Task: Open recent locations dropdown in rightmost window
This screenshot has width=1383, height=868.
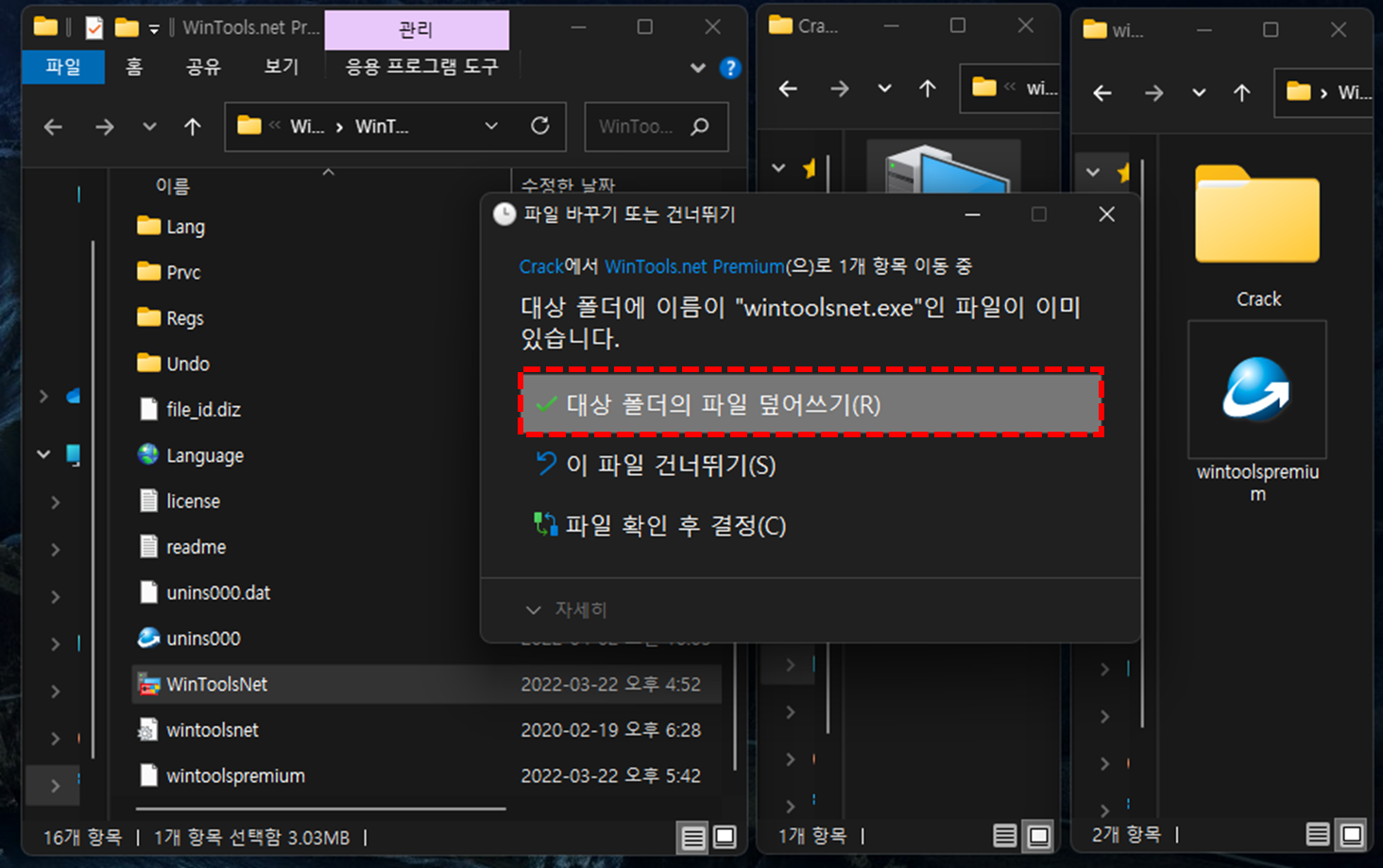Action: click(x=1199, y=93)
